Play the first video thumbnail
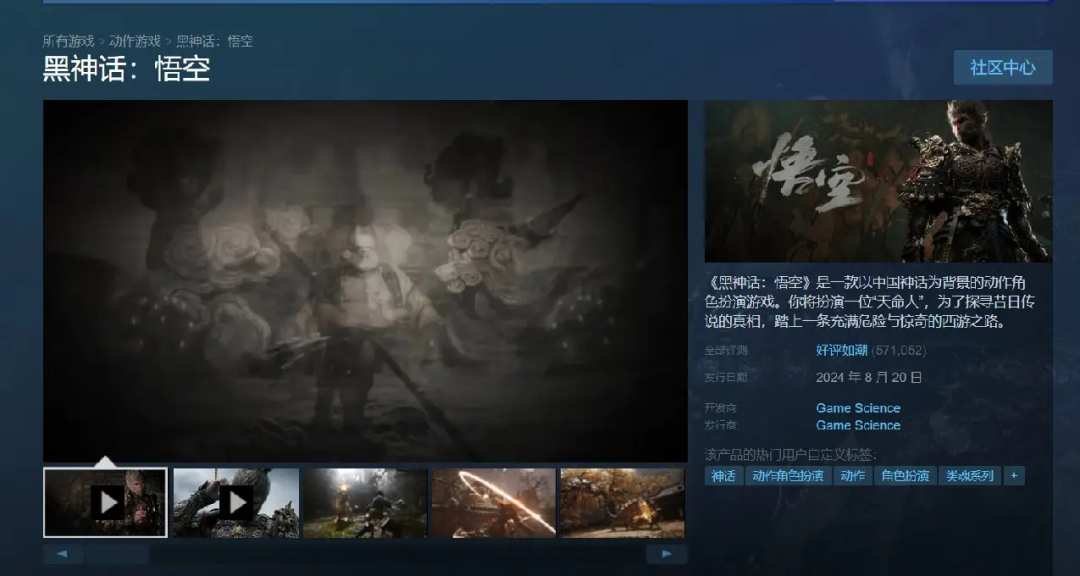Screen dimensions: 1080x576 tap(105, 502)
